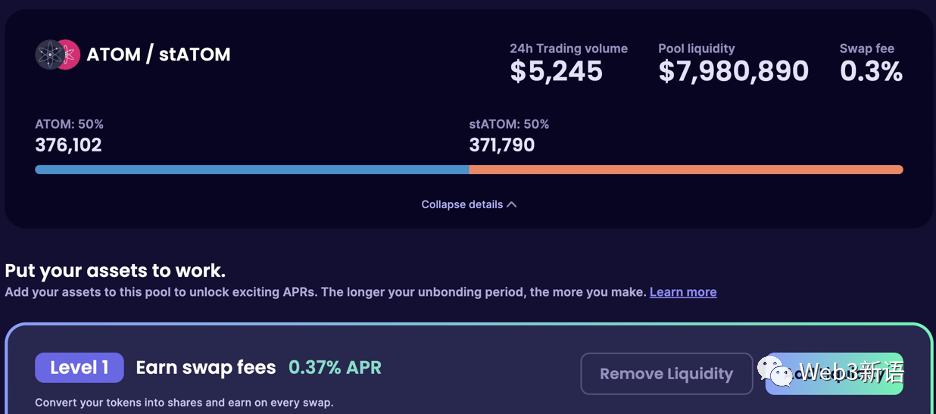Image resolution: width=936 pixels, height=414 pixels.
Task: Click the Put your assets to work heading
Action: pos(115,271)
